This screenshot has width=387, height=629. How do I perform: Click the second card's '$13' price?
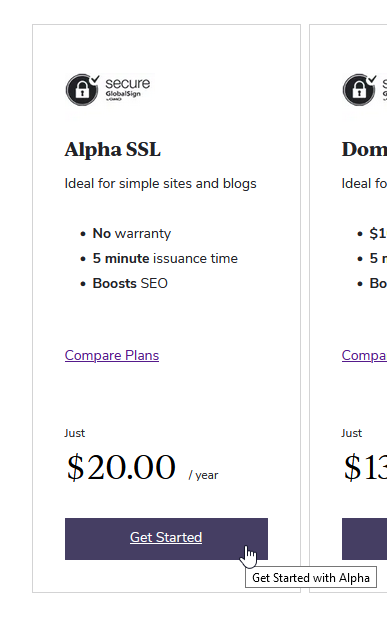[365, 467]
